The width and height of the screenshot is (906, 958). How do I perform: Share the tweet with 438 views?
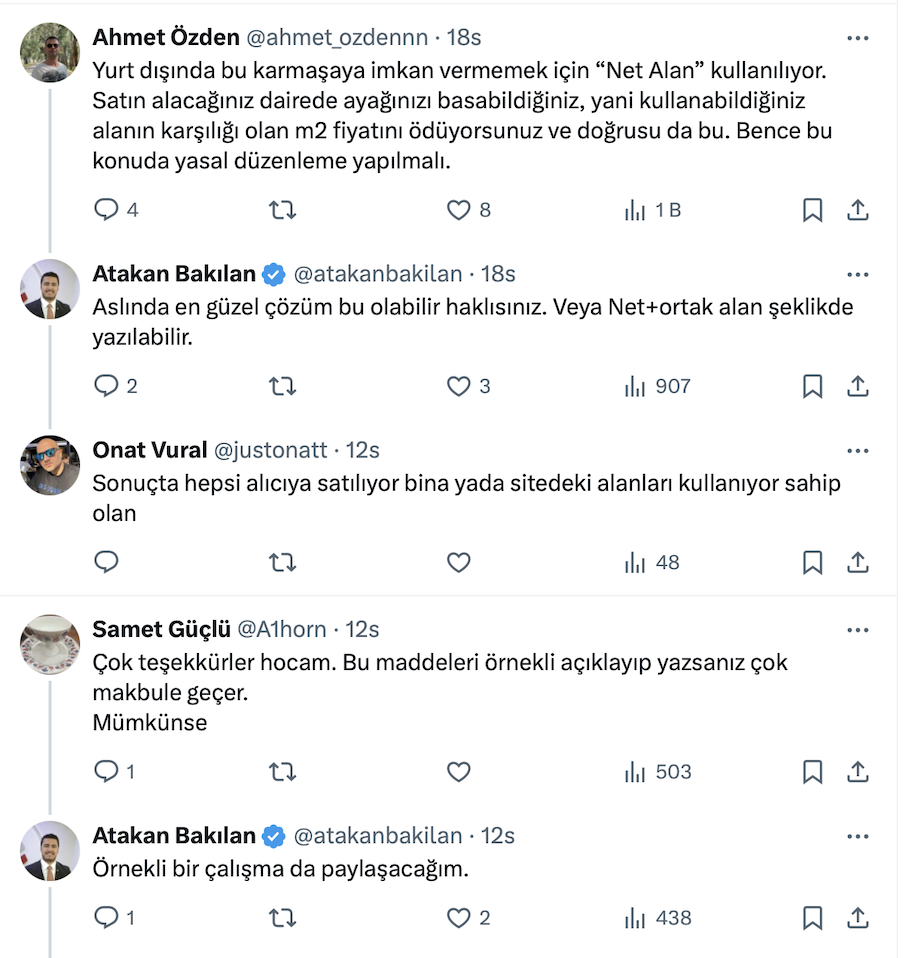(x=857, y=918)
